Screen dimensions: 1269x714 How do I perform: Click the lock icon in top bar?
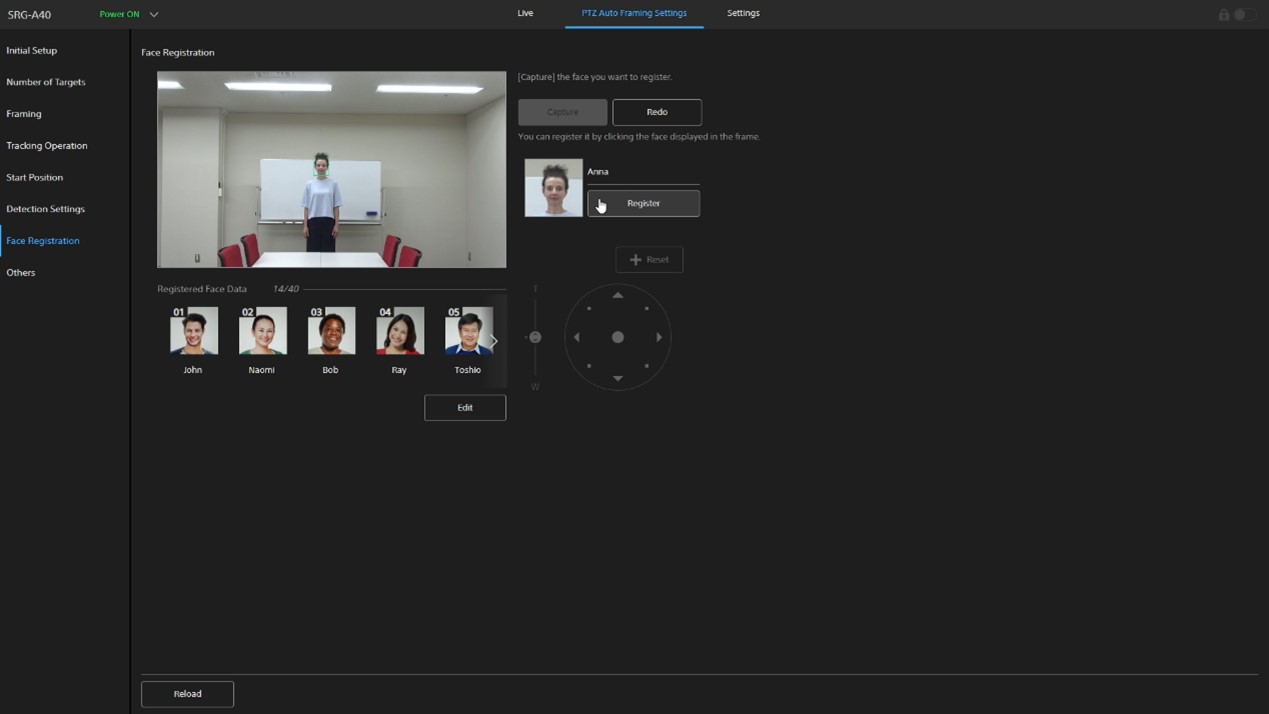click(1223, 14)
